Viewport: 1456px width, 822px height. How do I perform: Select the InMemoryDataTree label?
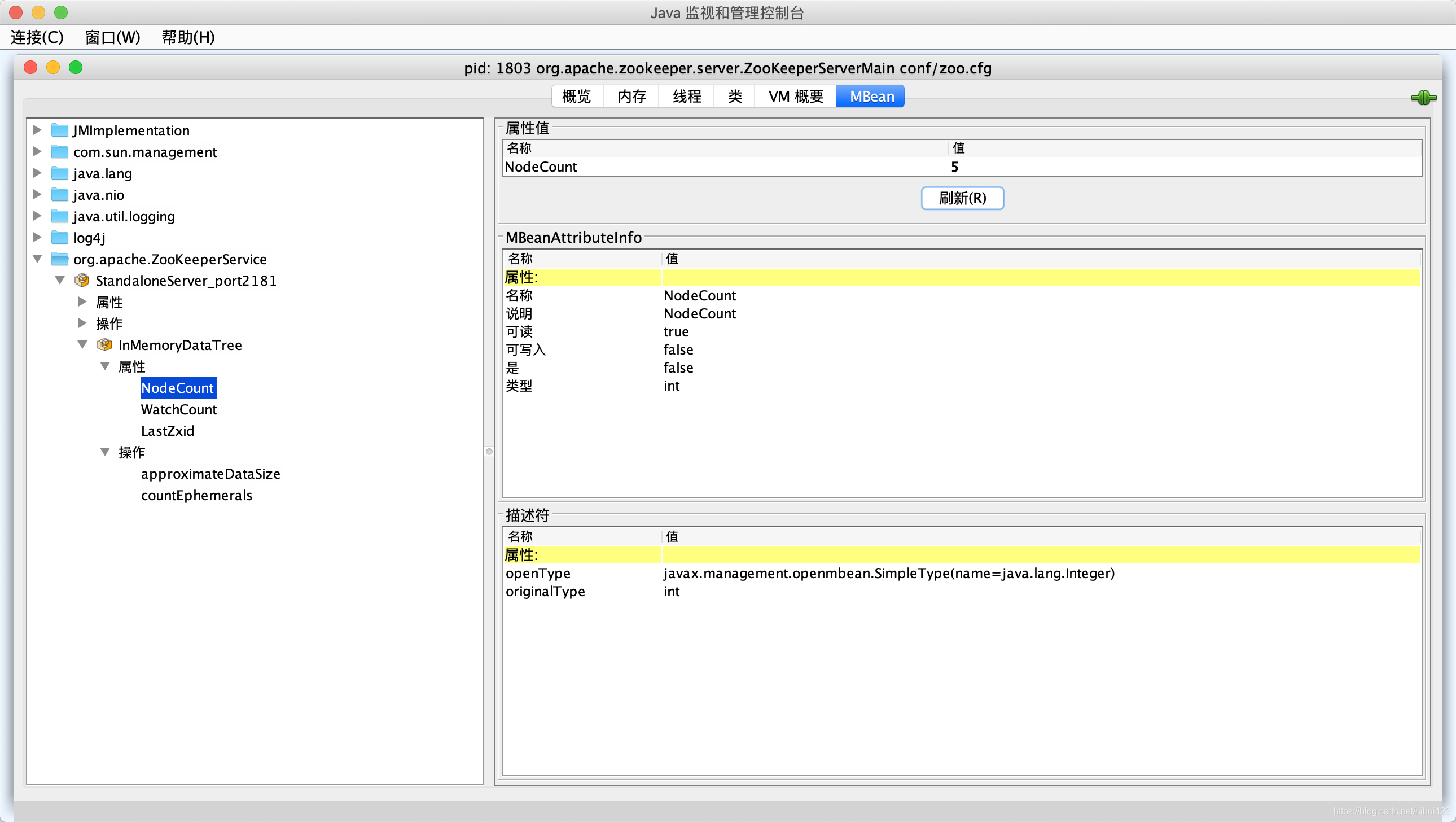pos(179,346)
